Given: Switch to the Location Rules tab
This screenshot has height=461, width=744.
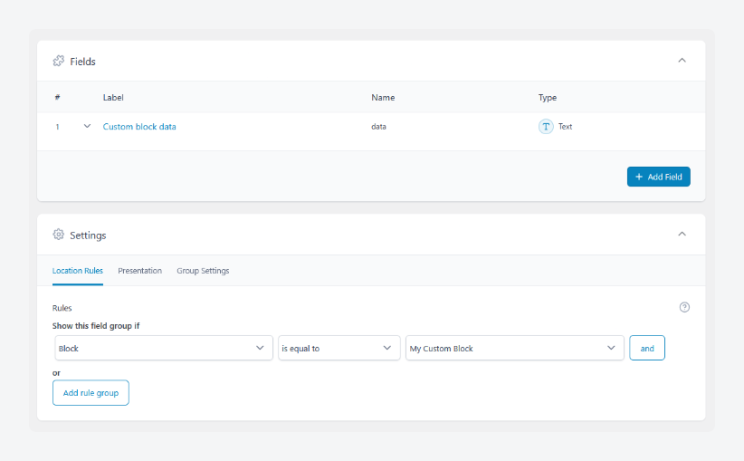Looking at the screenshot, I should 77,271.
